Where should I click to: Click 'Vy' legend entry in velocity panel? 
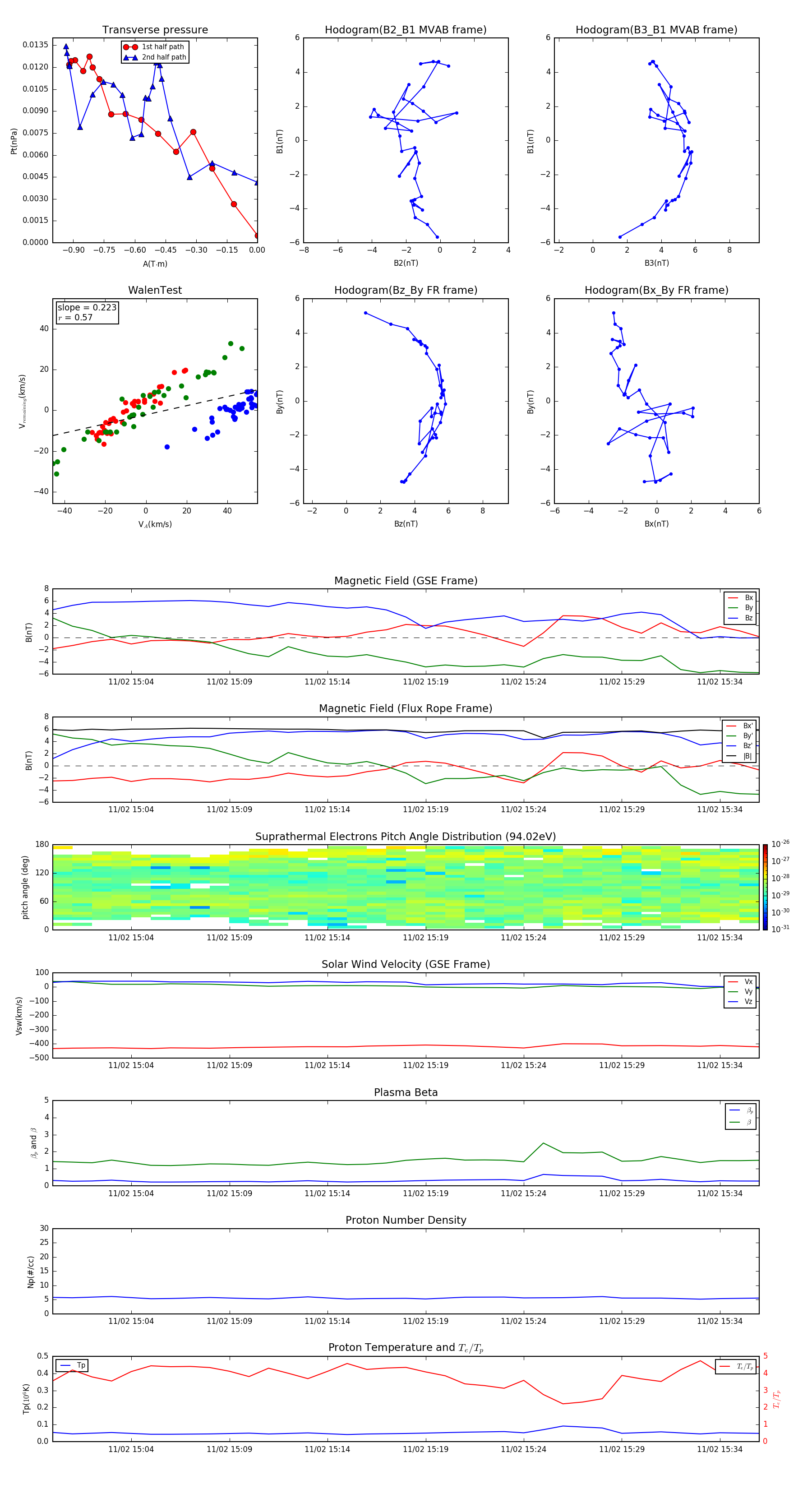[740, 991]
